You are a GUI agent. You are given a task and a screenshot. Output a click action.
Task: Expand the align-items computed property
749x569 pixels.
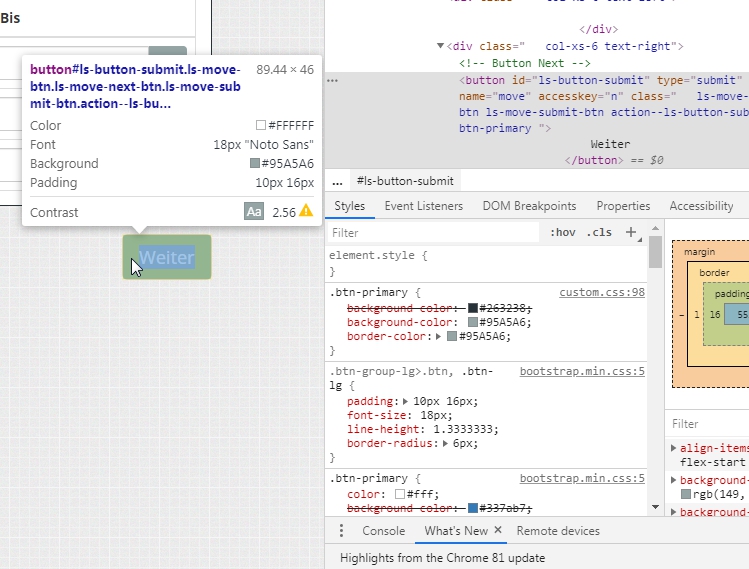674,449
